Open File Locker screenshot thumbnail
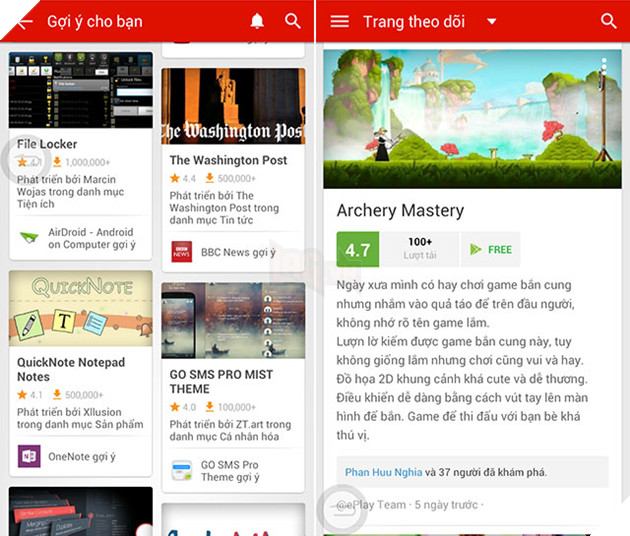This screenshot has width=630, height=536. [81, 90]
